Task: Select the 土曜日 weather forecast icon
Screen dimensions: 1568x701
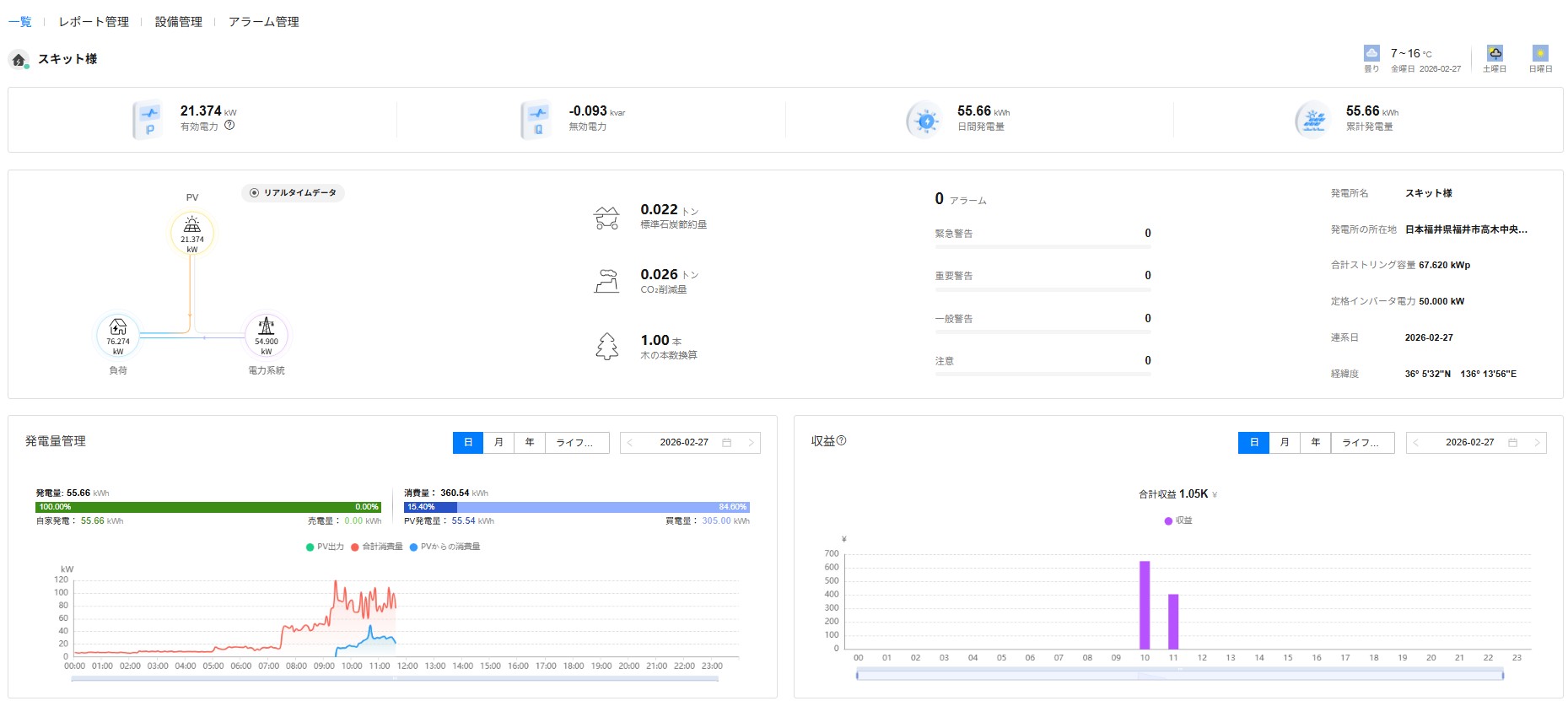Action: (1495, 53)
